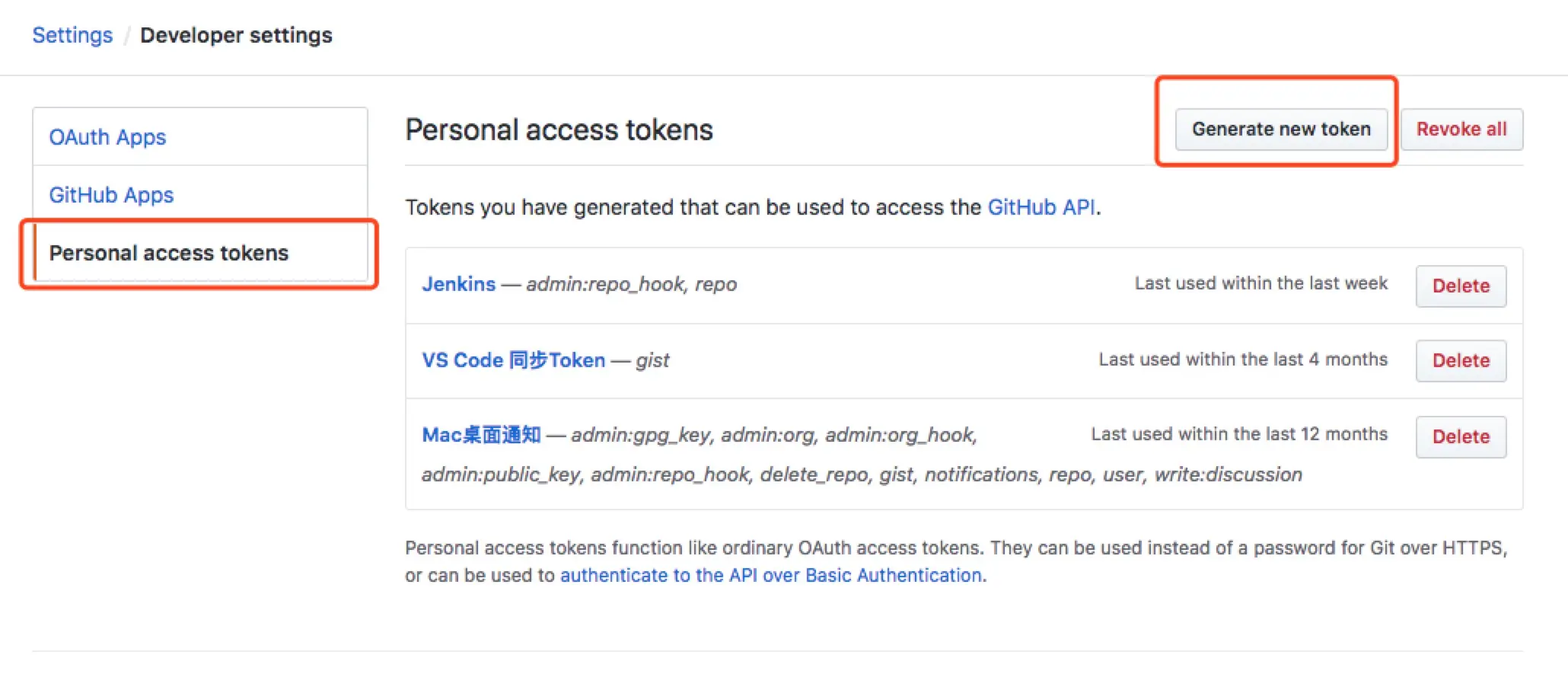The image size is (1568, 690).
Task: Open the Settings breadcrumb link
Action: click(72, 35)
